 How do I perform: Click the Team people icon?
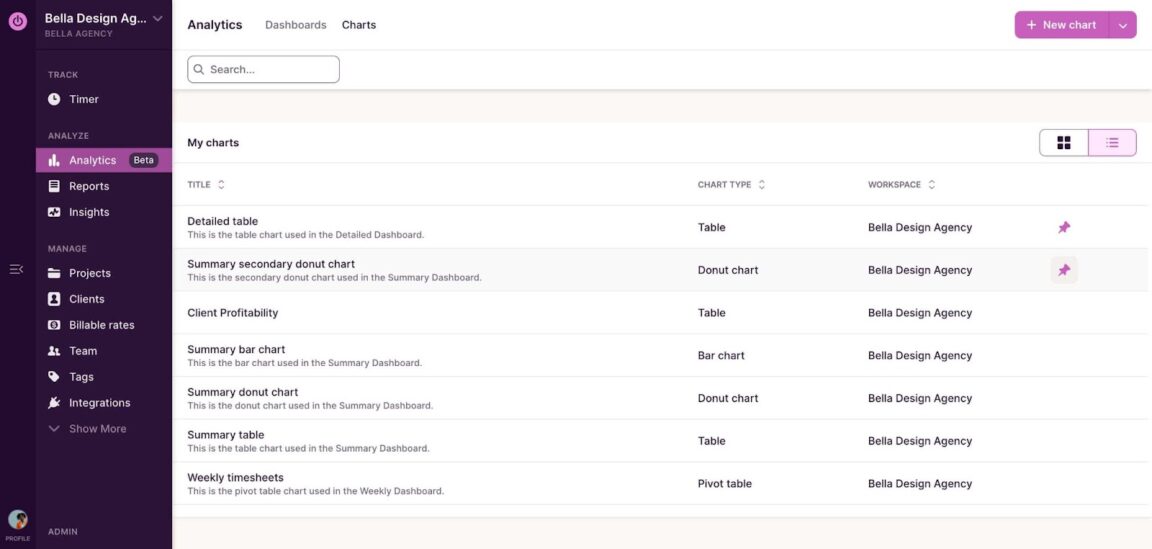tap(54, 351)
